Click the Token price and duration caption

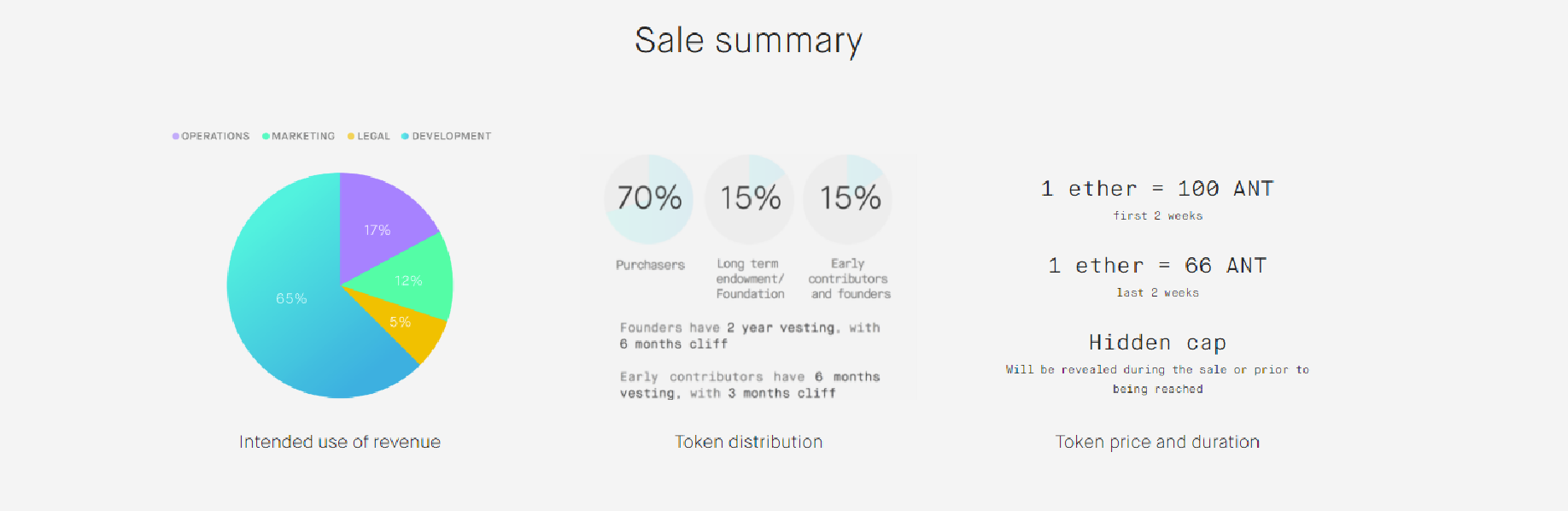[1157, 442]
